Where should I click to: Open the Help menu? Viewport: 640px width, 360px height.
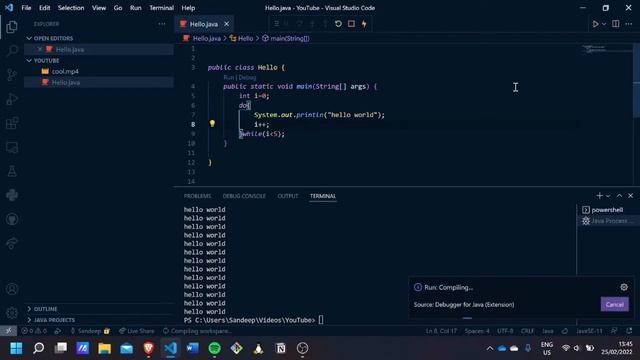click(188, 8)
